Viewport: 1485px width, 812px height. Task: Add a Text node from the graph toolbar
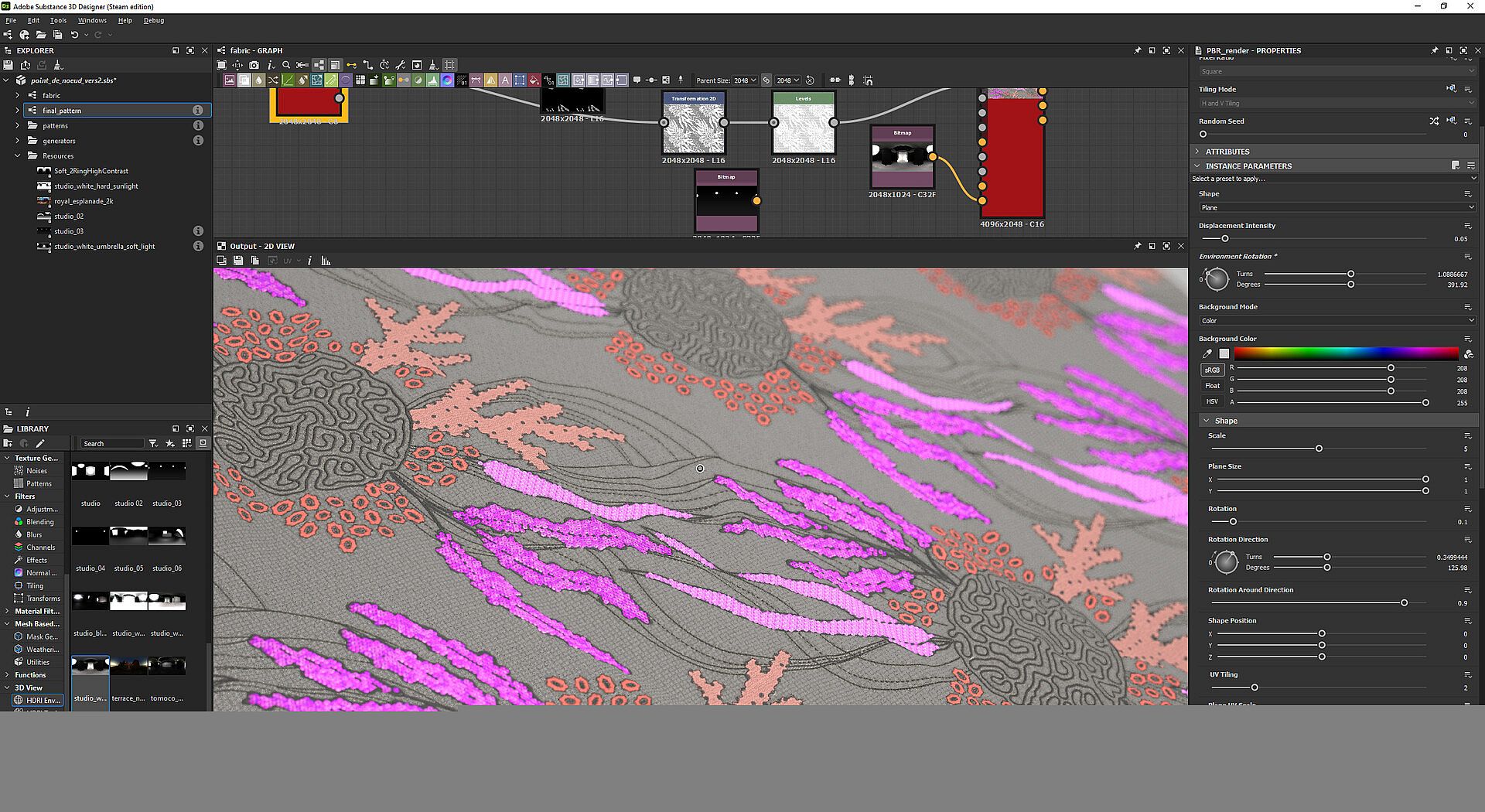pos(505,80)
